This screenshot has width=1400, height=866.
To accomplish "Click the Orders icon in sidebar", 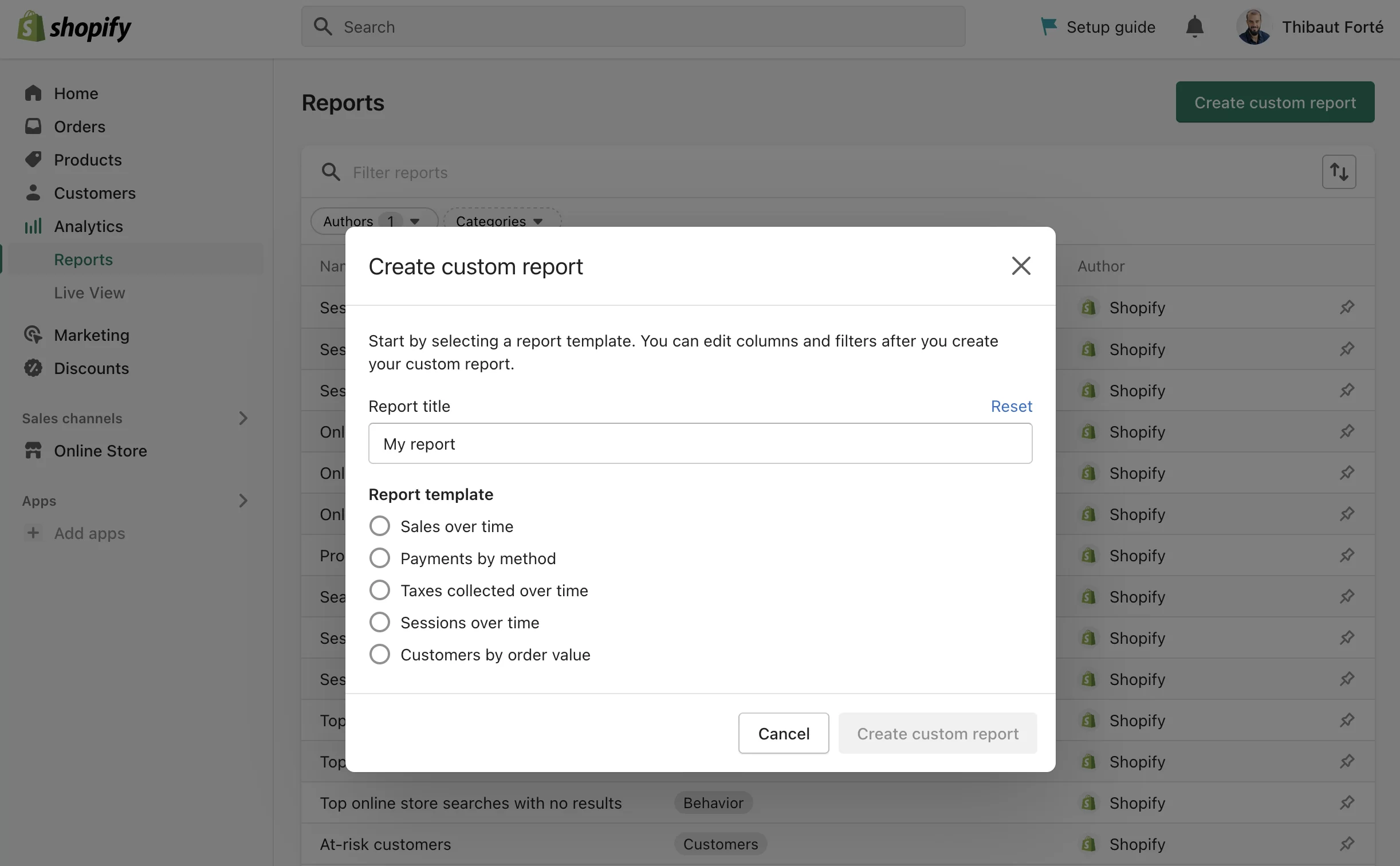I will pyautogui.click(x=33, y=126).
